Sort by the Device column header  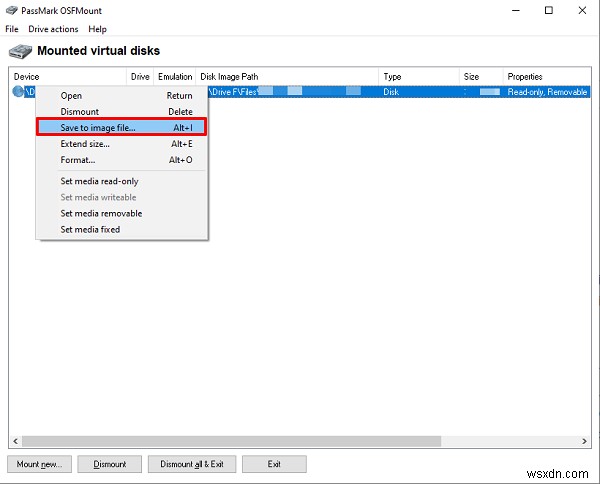point(68,77)
